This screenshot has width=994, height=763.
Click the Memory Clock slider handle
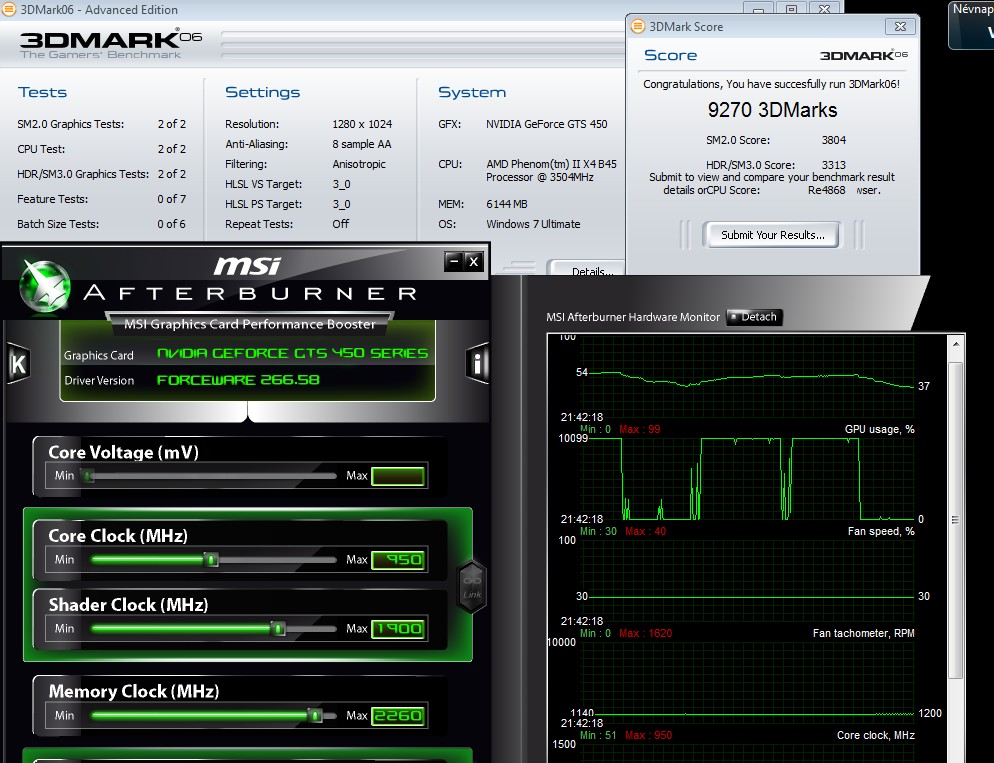314,715
